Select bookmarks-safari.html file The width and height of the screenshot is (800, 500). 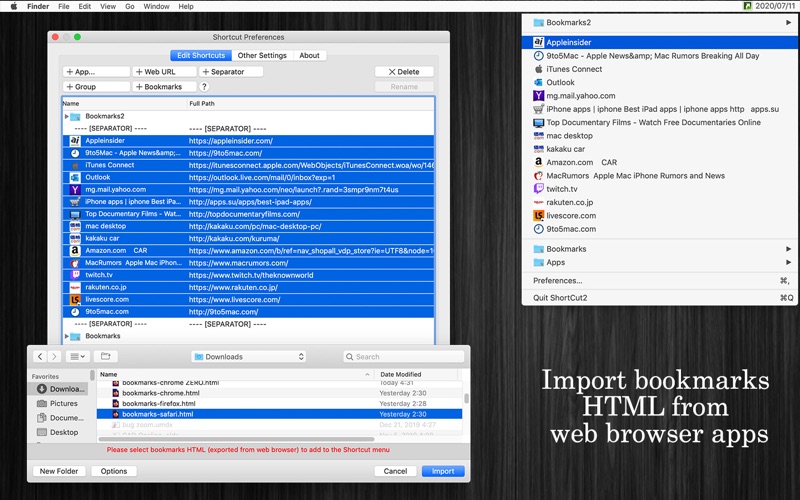279,414
